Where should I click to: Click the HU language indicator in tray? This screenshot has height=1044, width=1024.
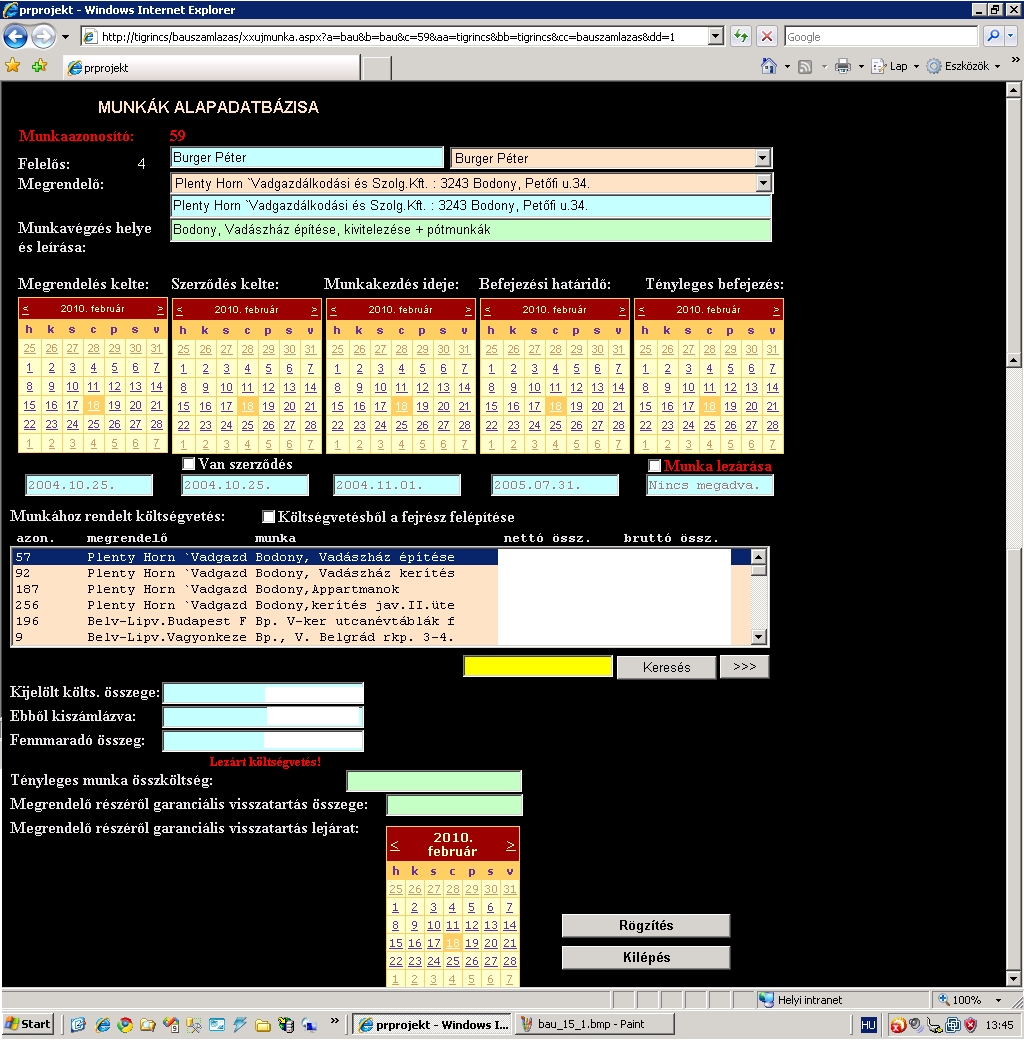[868, 1025]
